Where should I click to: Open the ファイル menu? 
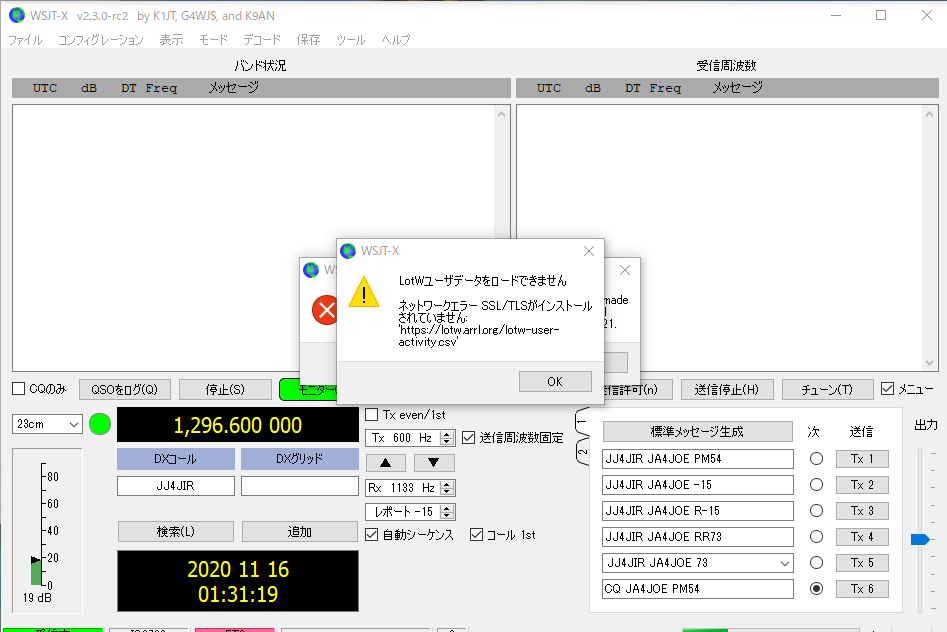coord(25,40)
